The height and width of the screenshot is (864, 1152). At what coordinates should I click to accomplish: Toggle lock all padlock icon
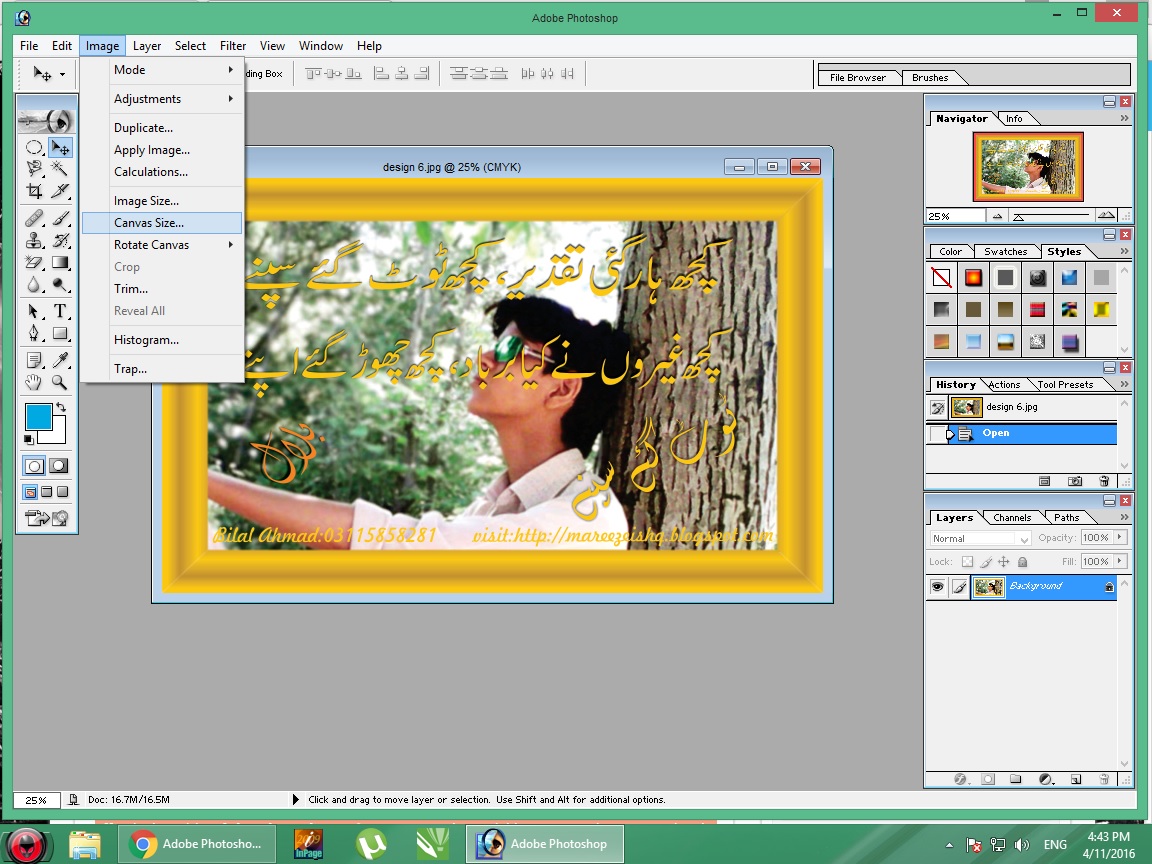pyautogui.click(x=1022, y=562)
